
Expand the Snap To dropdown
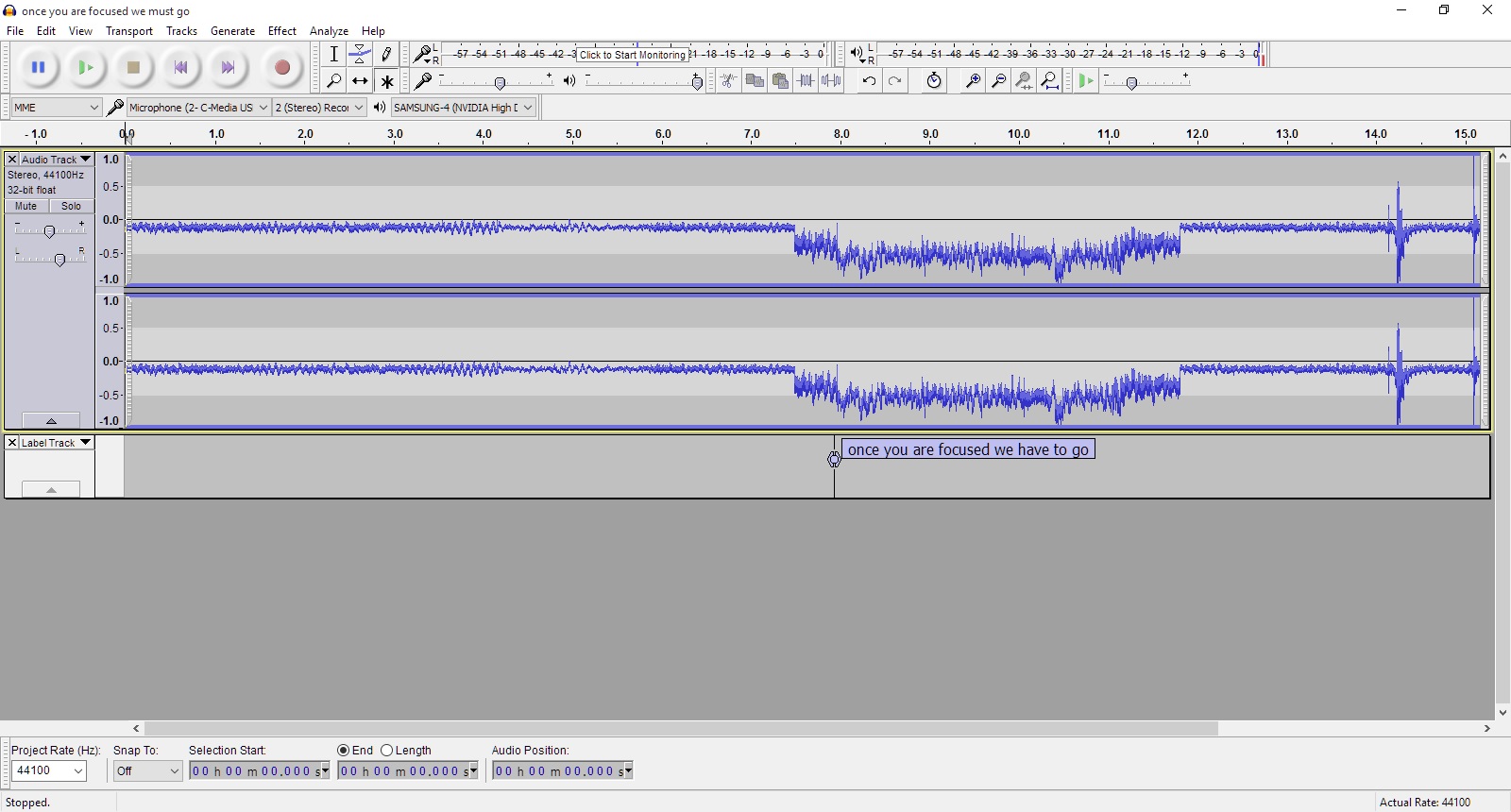click(147, 771)
